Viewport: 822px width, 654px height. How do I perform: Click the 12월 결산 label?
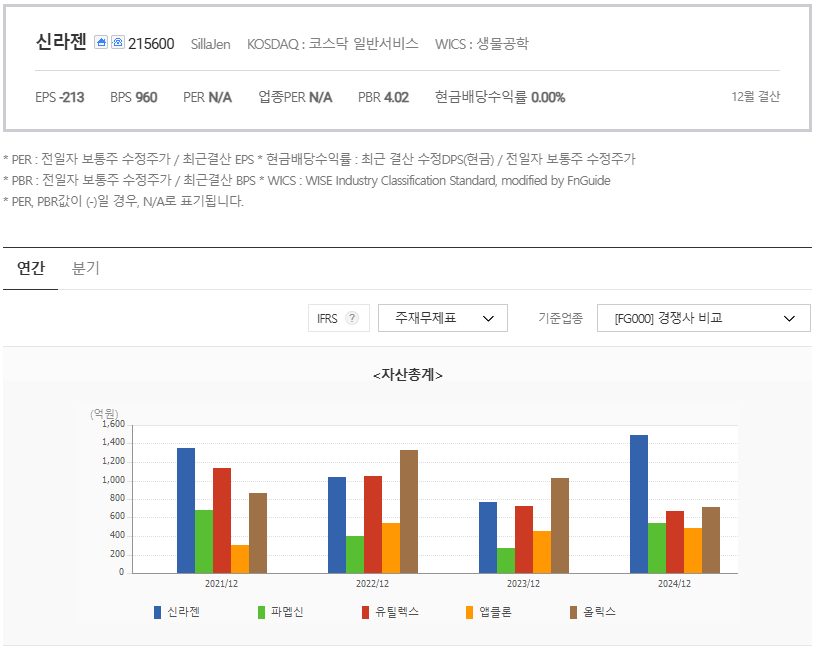(755, 96)
